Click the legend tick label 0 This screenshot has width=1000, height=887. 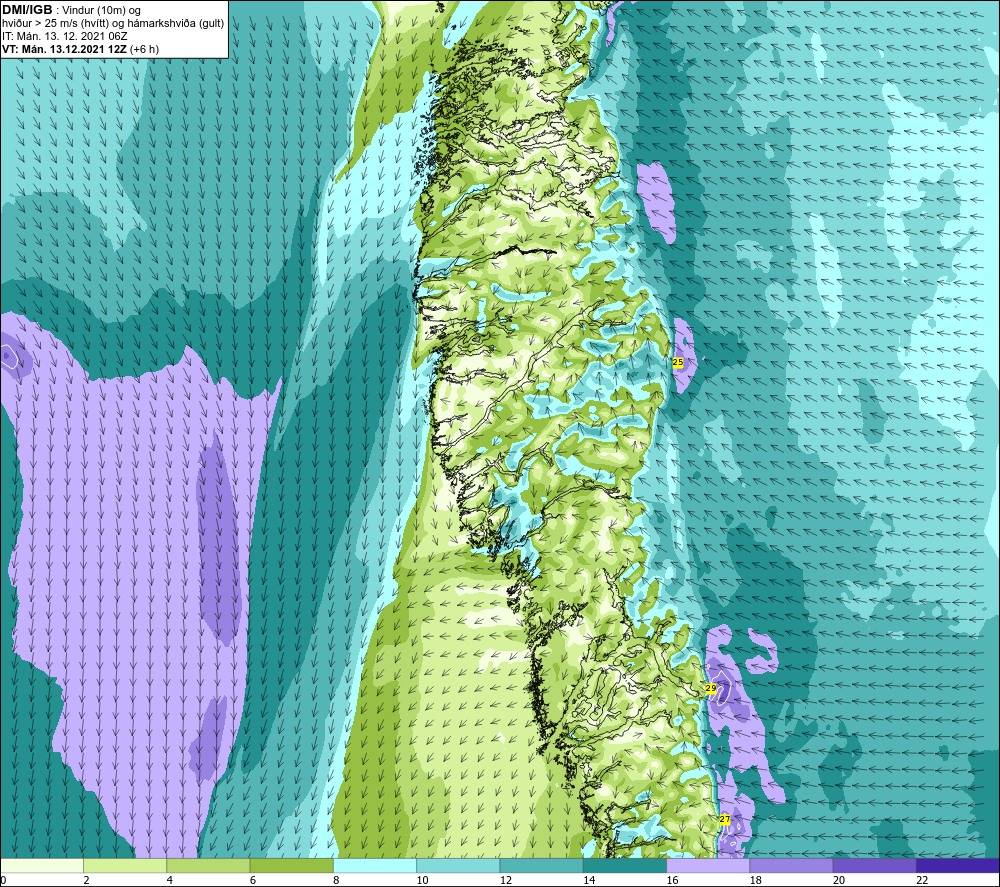3,880
